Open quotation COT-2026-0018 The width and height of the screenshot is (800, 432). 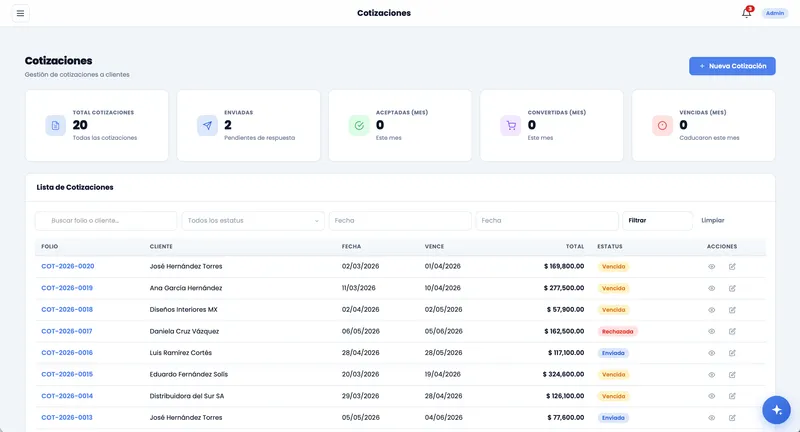pyautogui.click(x=67, y=310)
